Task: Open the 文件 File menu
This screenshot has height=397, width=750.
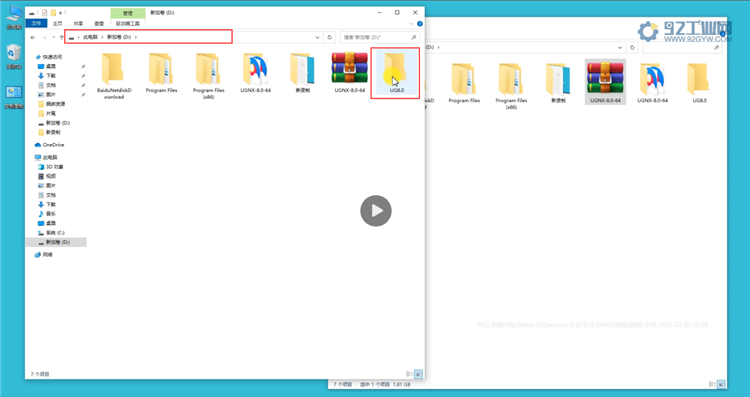Action: [36, 23]
